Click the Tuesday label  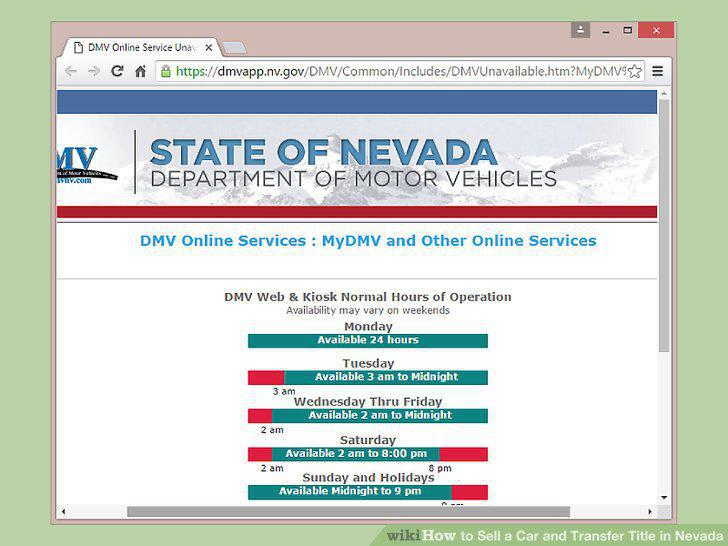click(x=368, y=363)
